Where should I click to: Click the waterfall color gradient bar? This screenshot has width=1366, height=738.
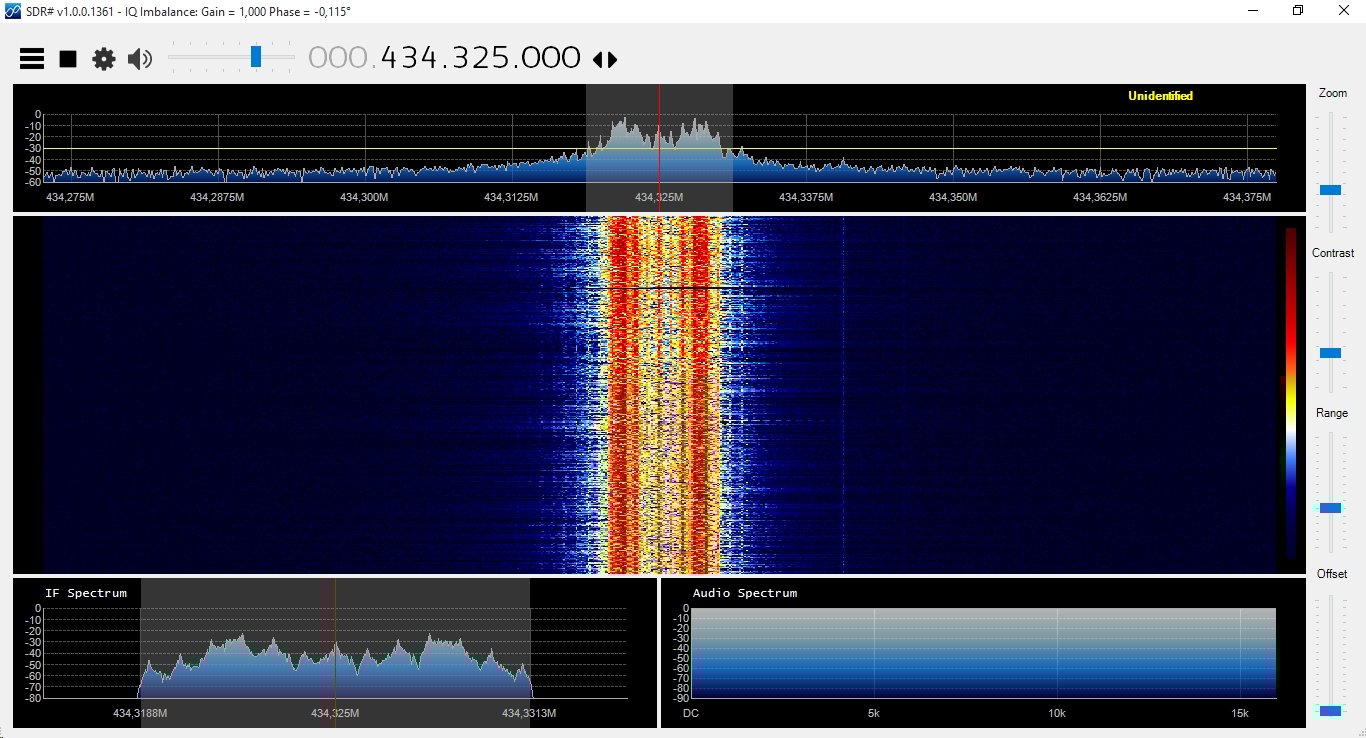[x=1291, y=392]
